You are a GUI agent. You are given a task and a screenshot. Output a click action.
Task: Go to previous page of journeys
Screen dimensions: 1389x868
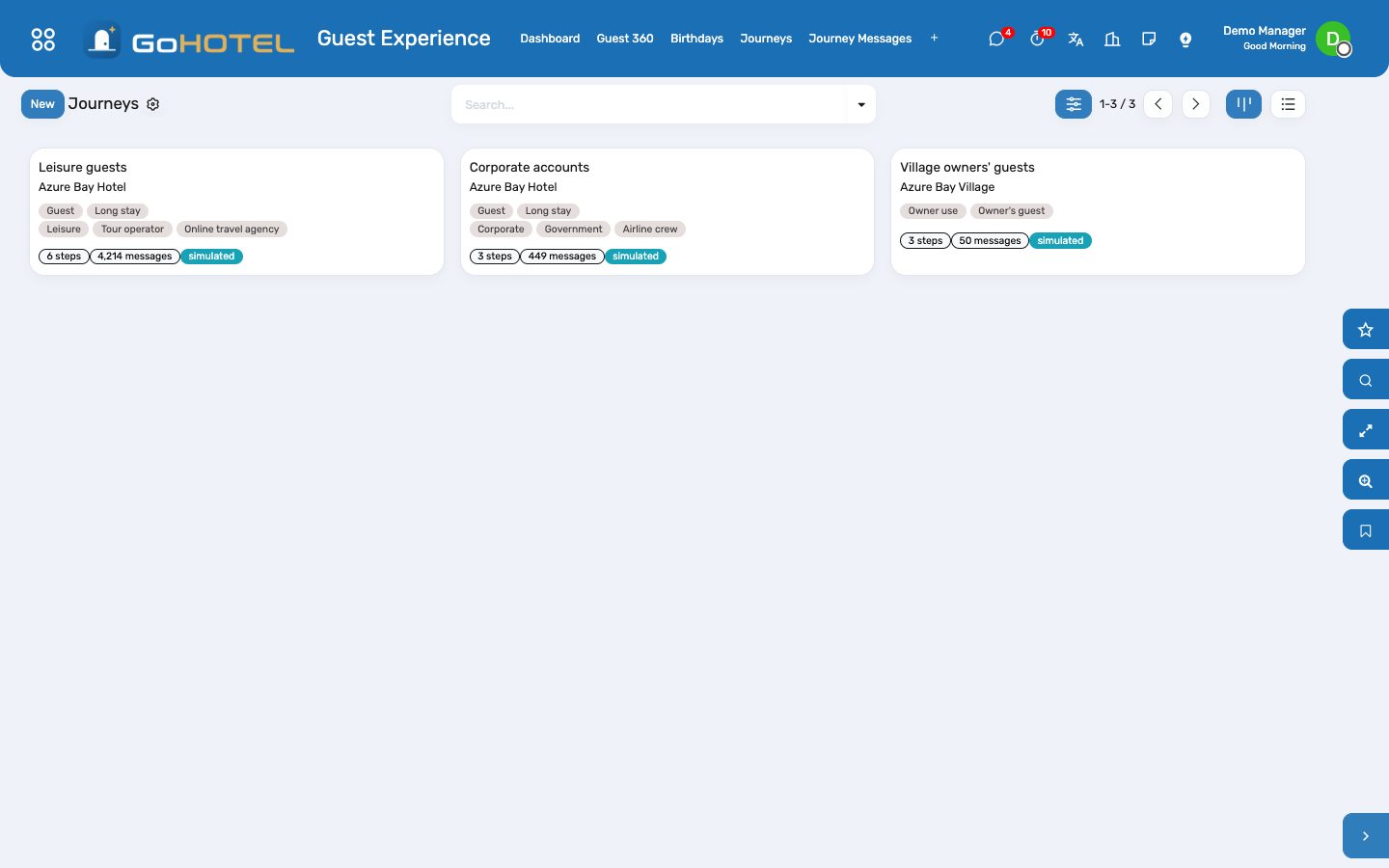coord(1158,104)
